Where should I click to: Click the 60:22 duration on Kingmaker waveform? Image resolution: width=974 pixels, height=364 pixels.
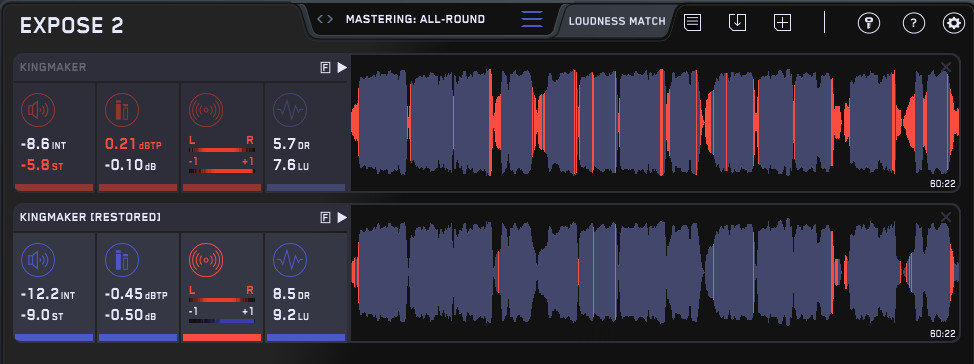[942, 184]
